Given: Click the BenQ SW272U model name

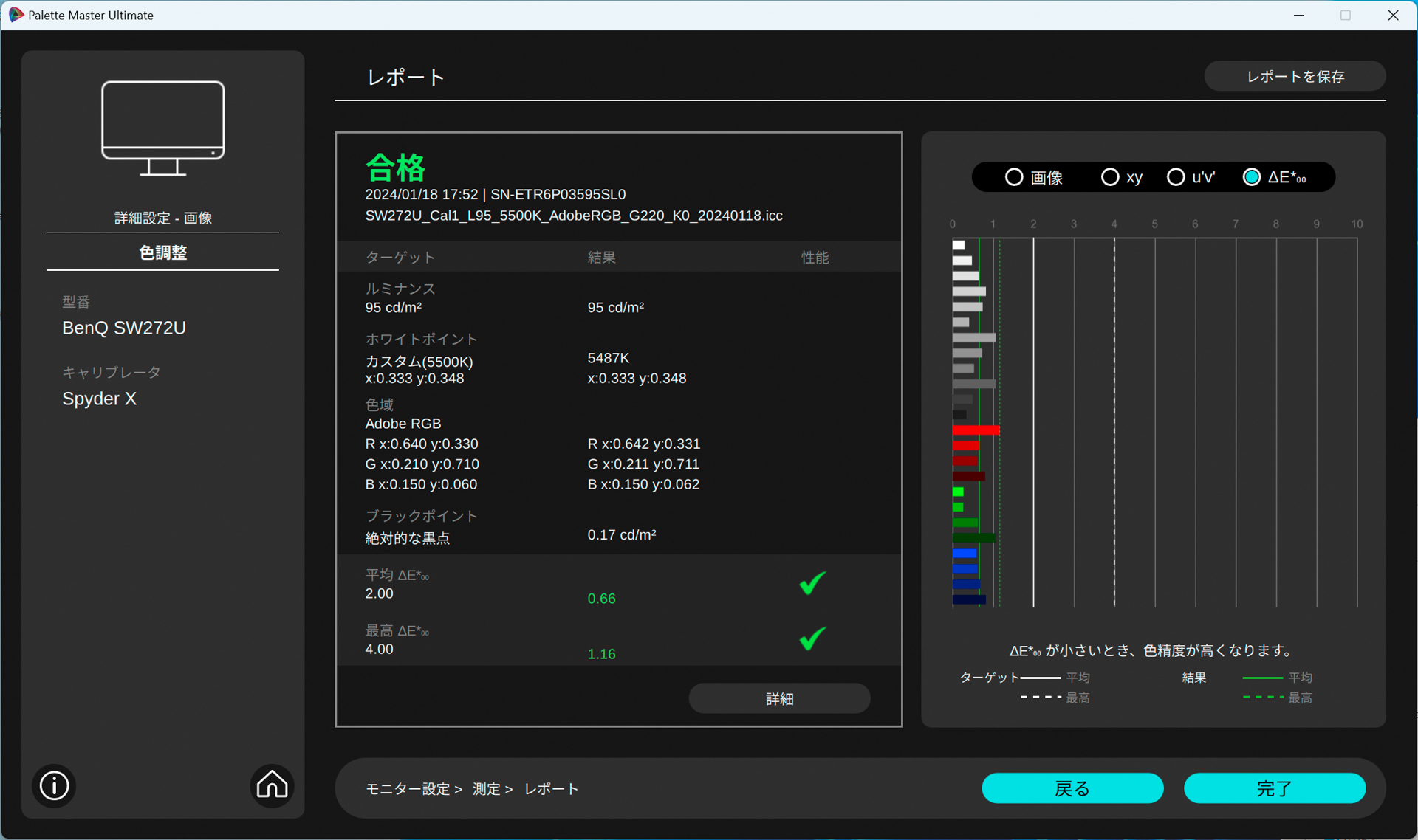Looking at the screenshot, I should 124,328.
